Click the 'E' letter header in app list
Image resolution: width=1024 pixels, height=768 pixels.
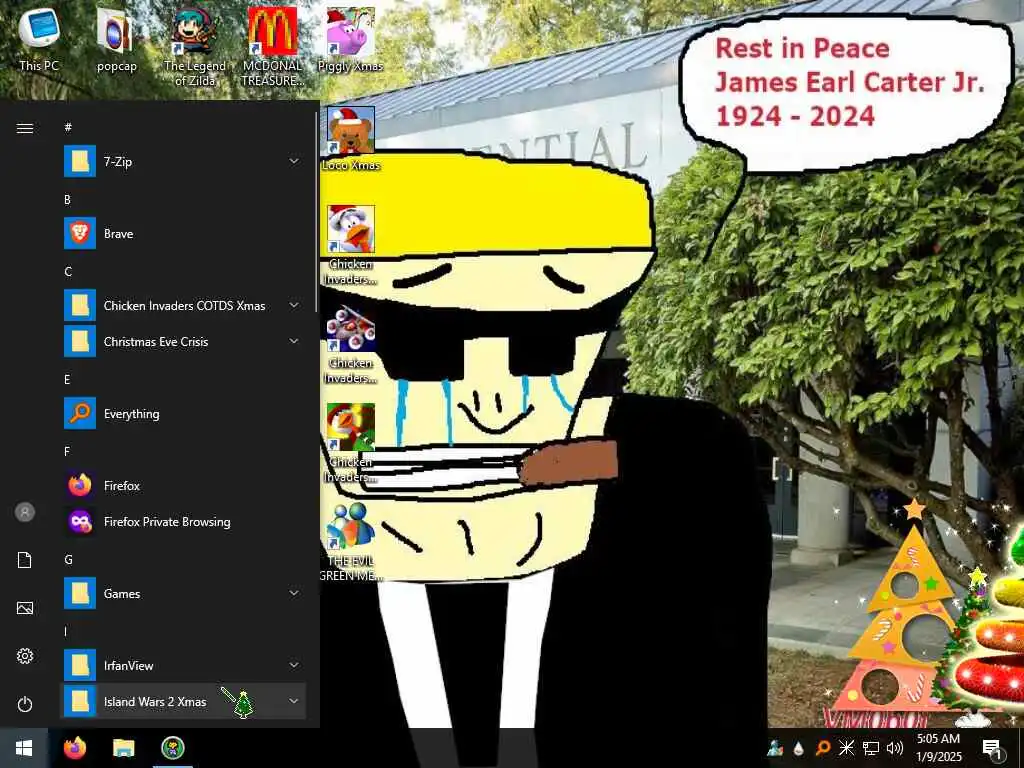click(67, 379)
